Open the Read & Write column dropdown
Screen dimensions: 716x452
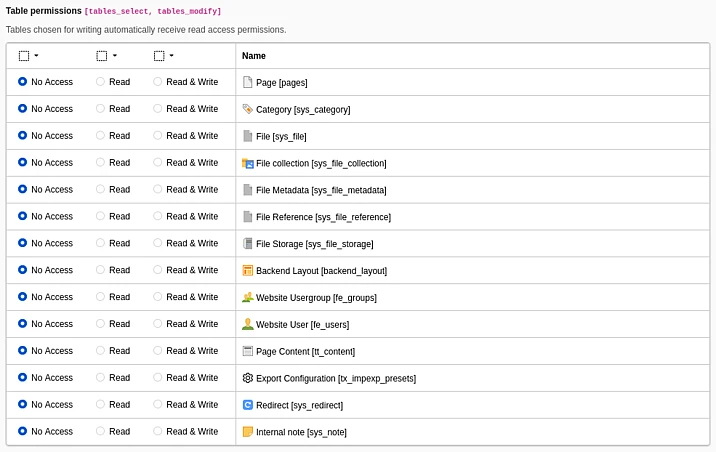(165, 56)
